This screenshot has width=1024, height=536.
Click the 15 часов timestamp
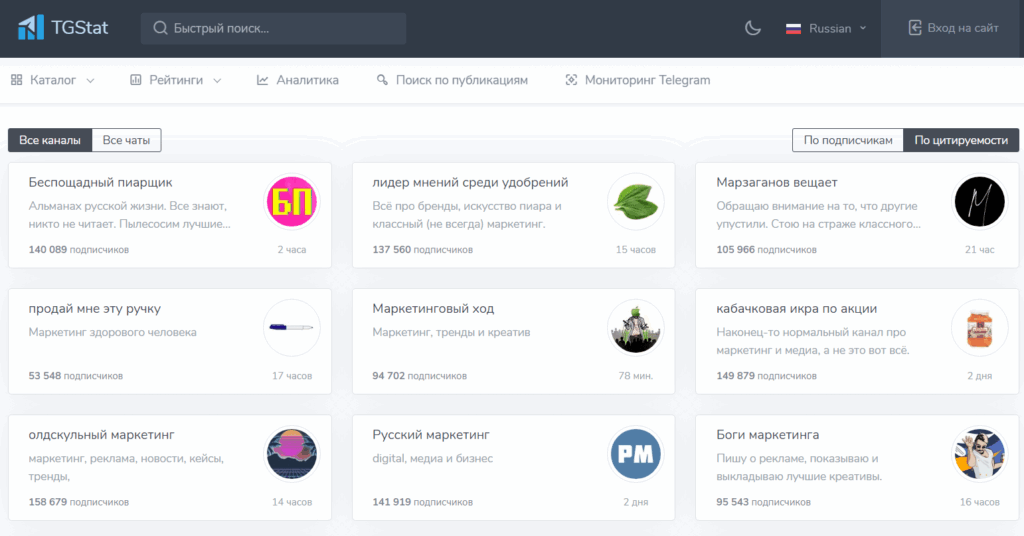pos(635,249)
